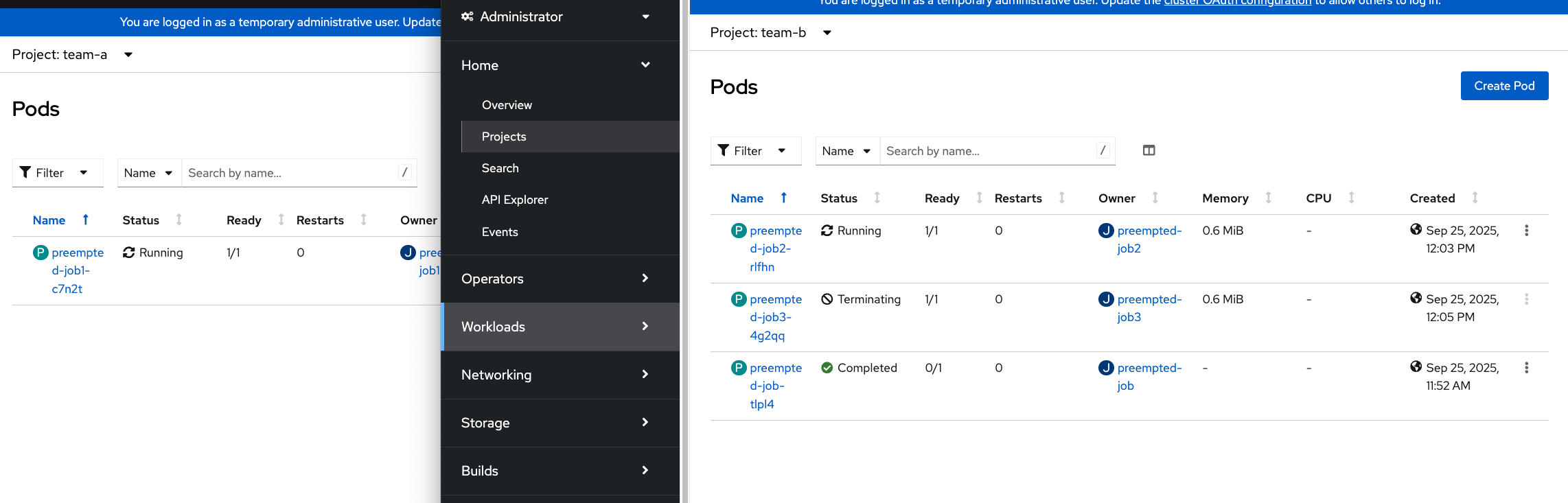Open the Project: team-a dropdown

pos(72,54)
